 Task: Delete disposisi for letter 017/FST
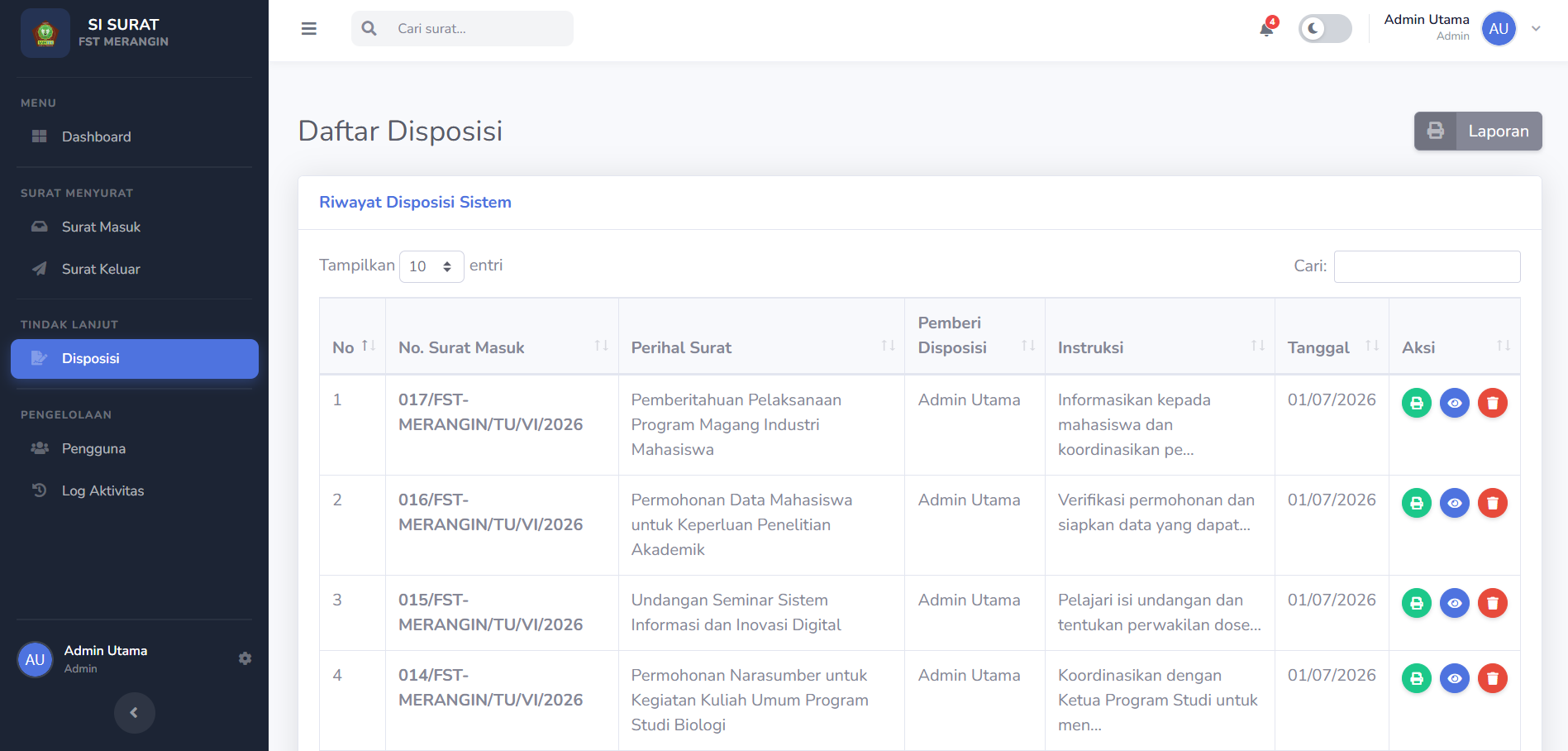[1493, 403]
